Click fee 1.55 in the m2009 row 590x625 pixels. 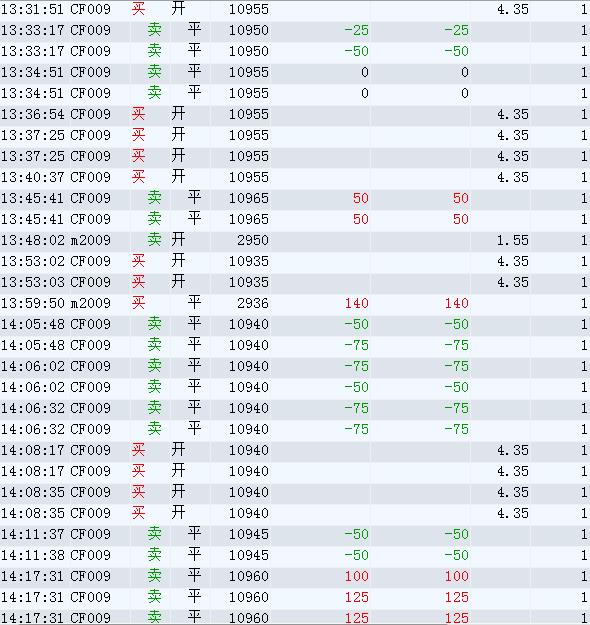point(513,240)
